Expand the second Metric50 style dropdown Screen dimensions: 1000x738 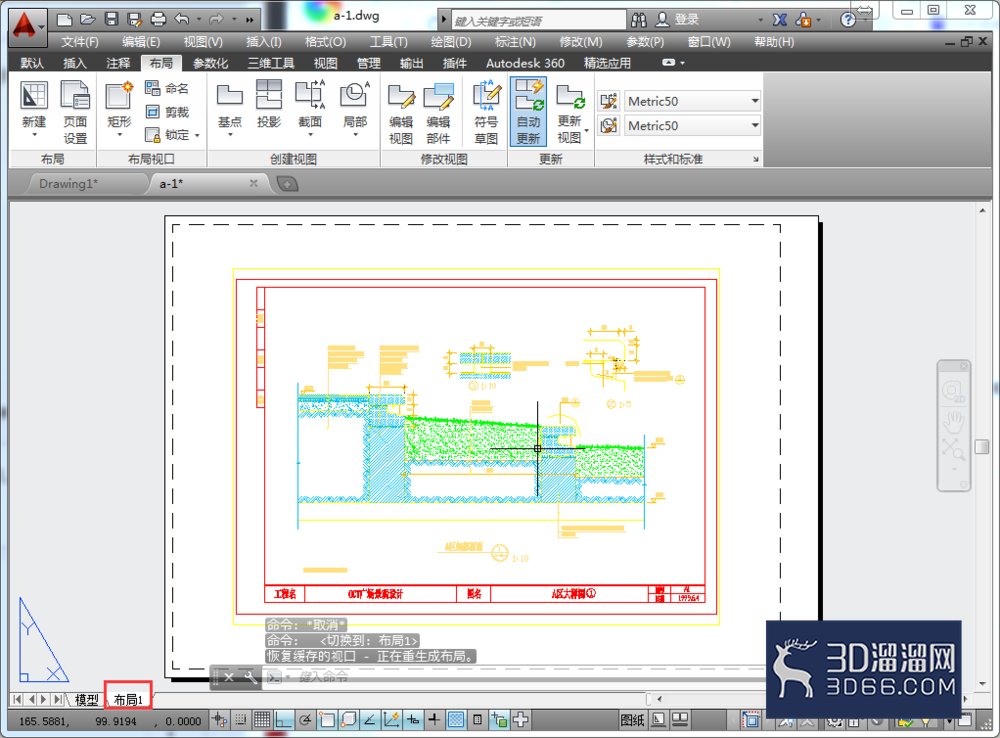click(x=755, y=126)
